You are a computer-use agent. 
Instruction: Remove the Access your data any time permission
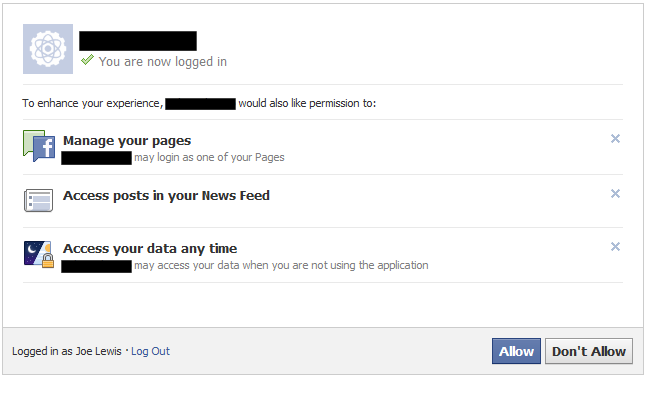pos(615,247)
